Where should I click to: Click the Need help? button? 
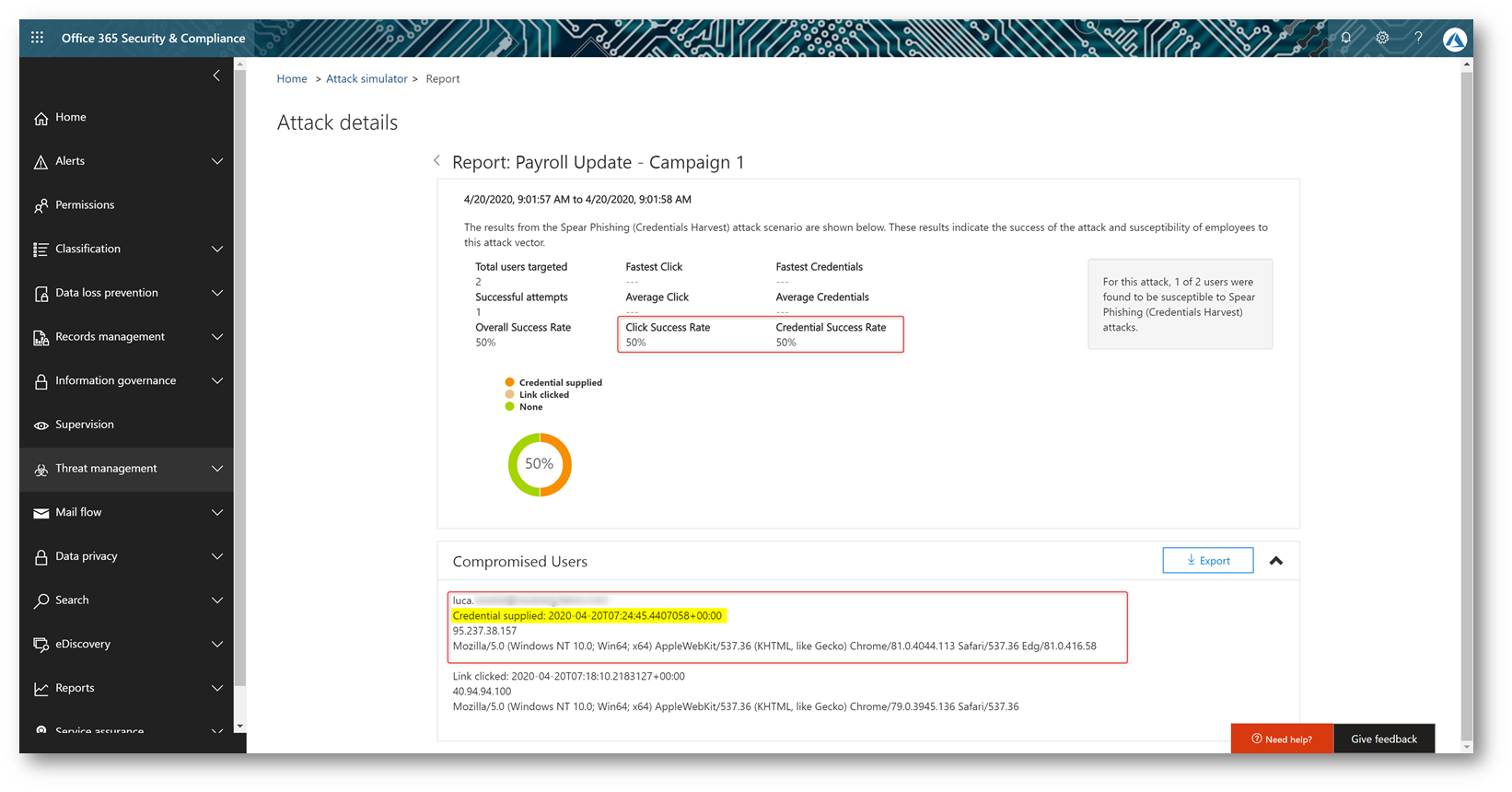point(1282,739)
